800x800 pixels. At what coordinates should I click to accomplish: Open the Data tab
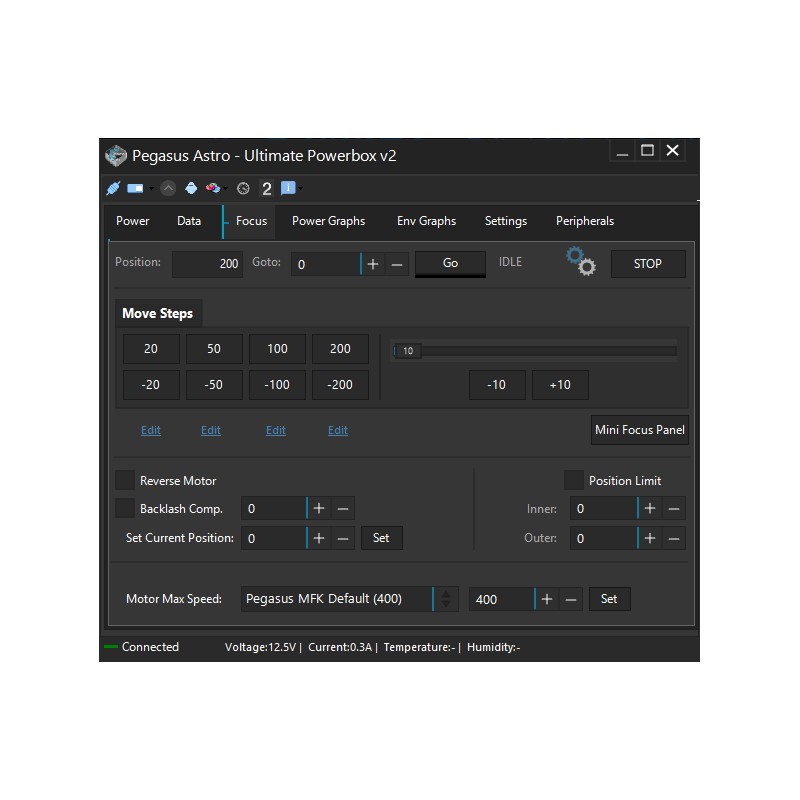(189, 221)
